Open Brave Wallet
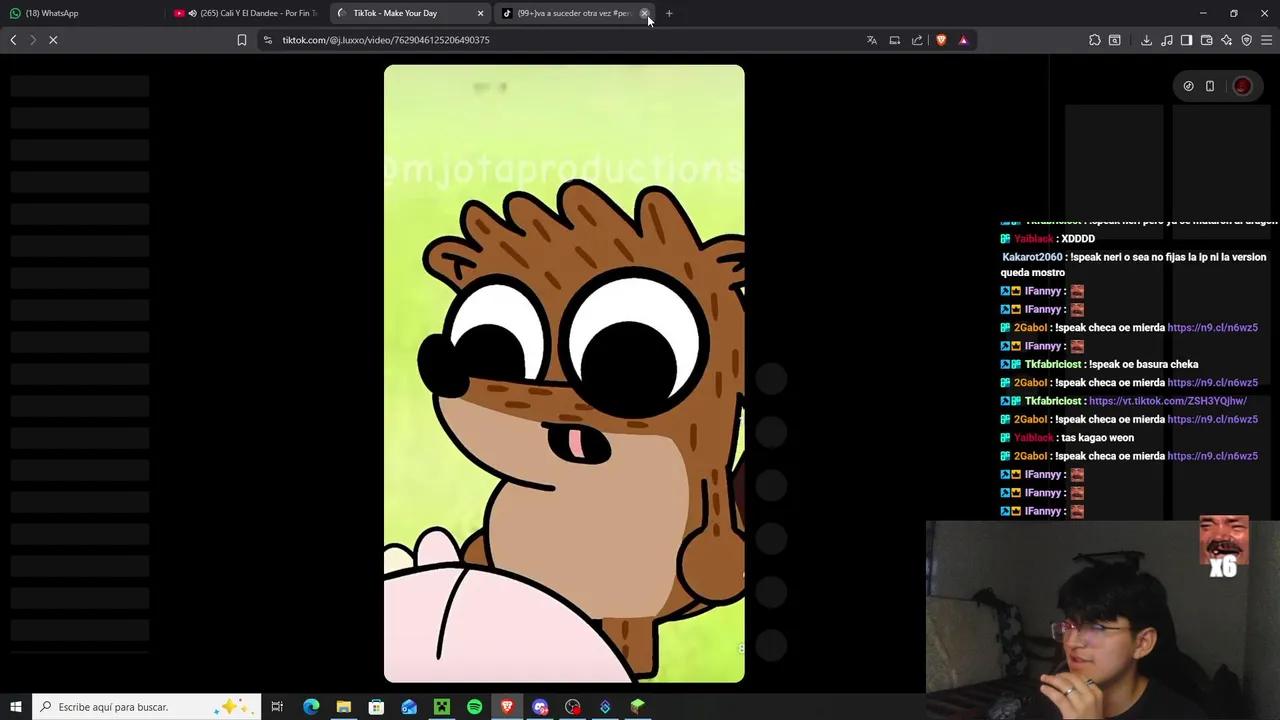 tap(1206, 40)
